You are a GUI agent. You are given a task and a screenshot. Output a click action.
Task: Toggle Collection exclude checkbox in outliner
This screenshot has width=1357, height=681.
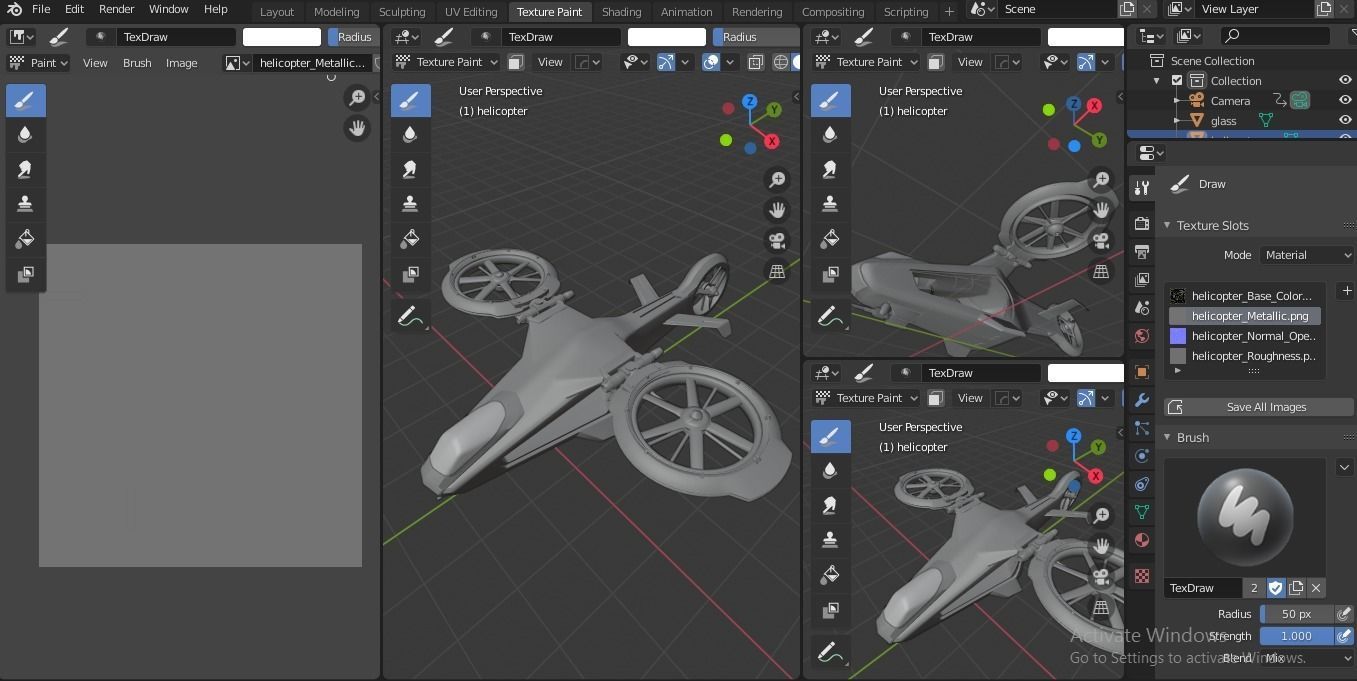(x=1177, y=81)
